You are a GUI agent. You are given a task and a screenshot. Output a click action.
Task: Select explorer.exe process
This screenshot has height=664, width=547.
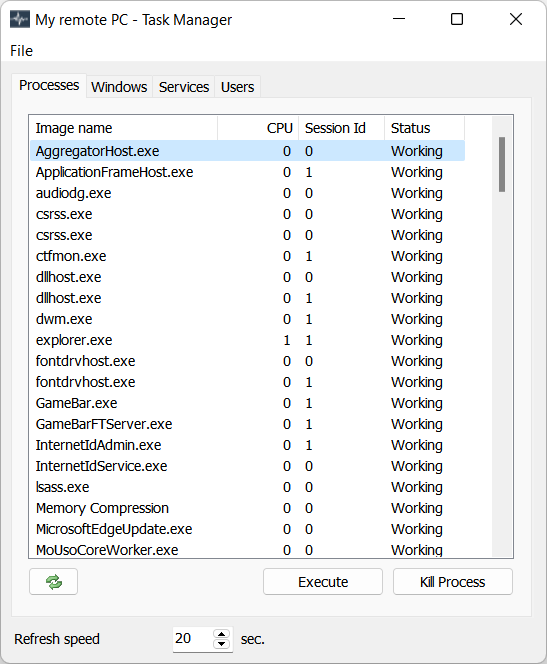[247, 340]
